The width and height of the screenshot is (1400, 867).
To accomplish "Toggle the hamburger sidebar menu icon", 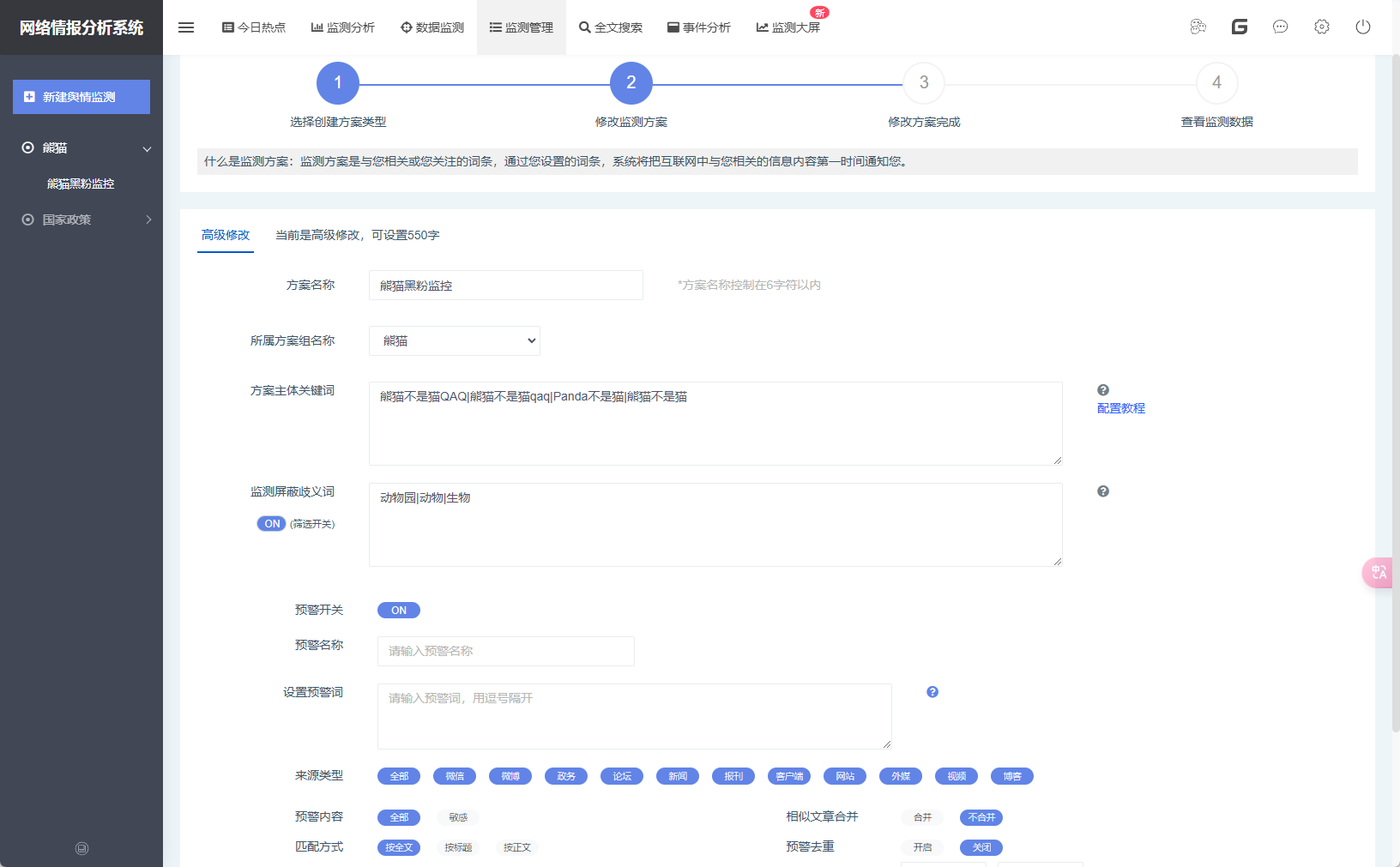I will (x=186, y=27).
